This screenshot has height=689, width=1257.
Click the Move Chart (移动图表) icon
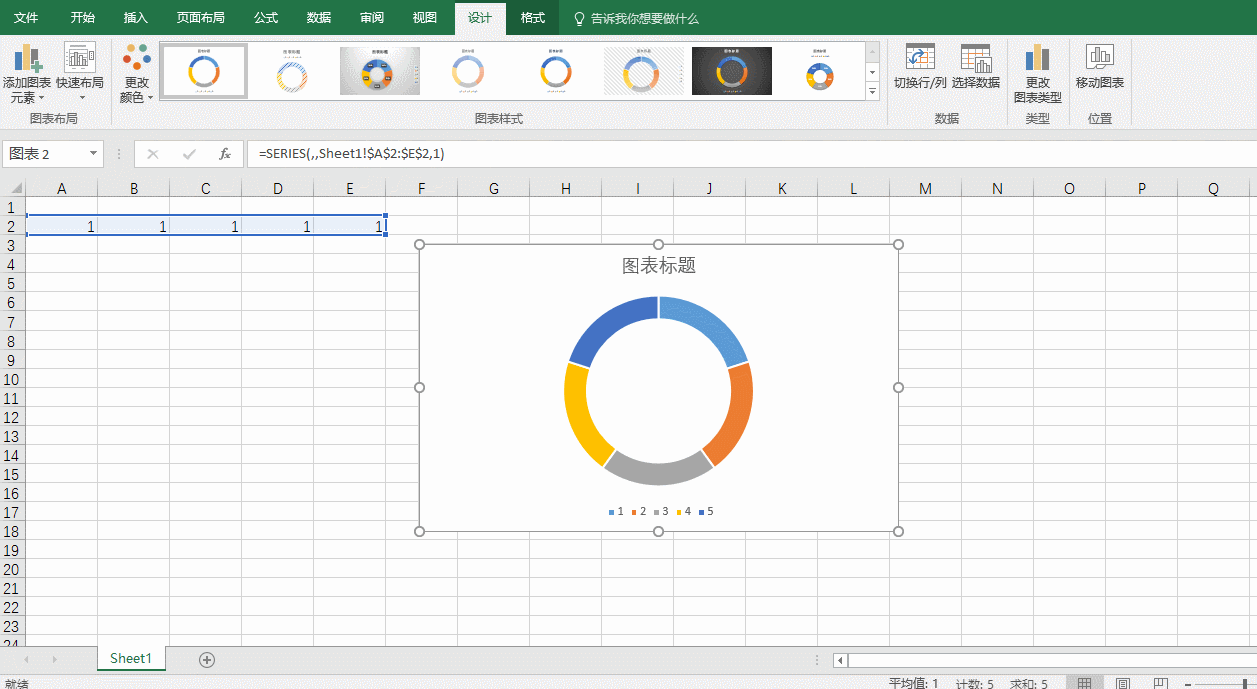pos(1099,59)
